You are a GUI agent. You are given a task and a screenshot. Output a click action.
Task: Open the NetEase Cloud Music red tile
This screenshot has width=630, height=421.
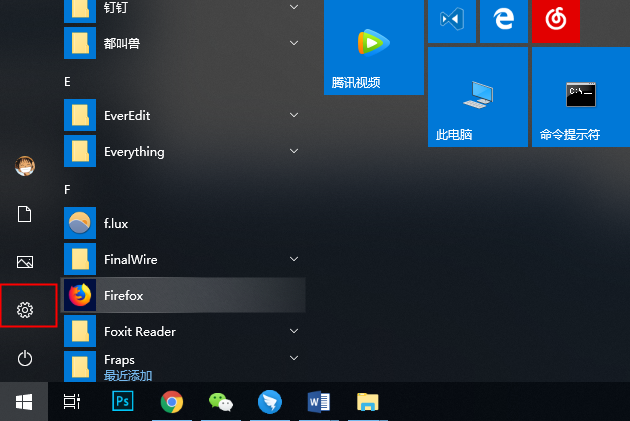[x=556, y=21]
